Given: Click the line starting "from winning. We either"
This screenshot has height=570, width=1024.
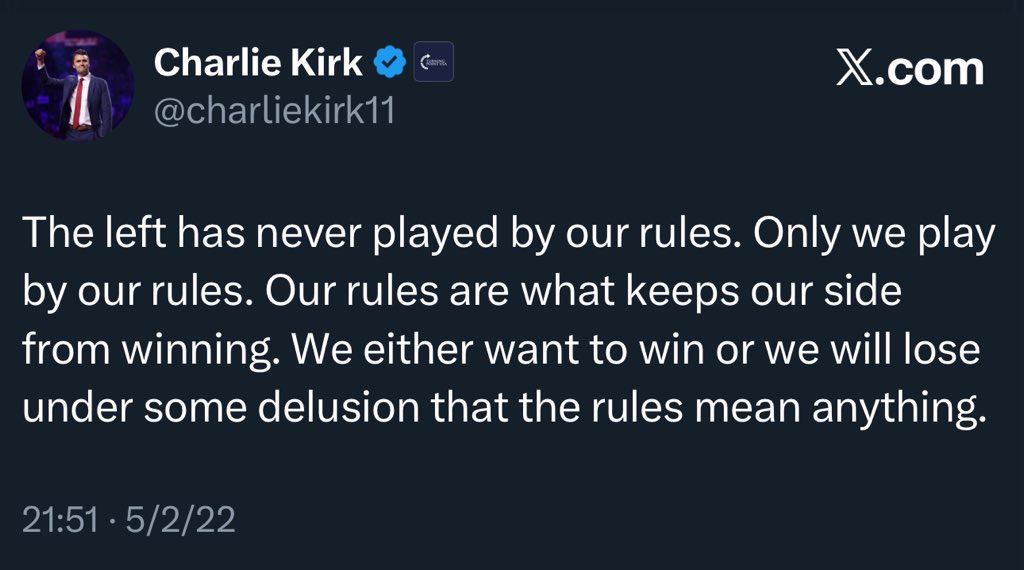Looking at the screenshot, I should [x=501, y=349].
